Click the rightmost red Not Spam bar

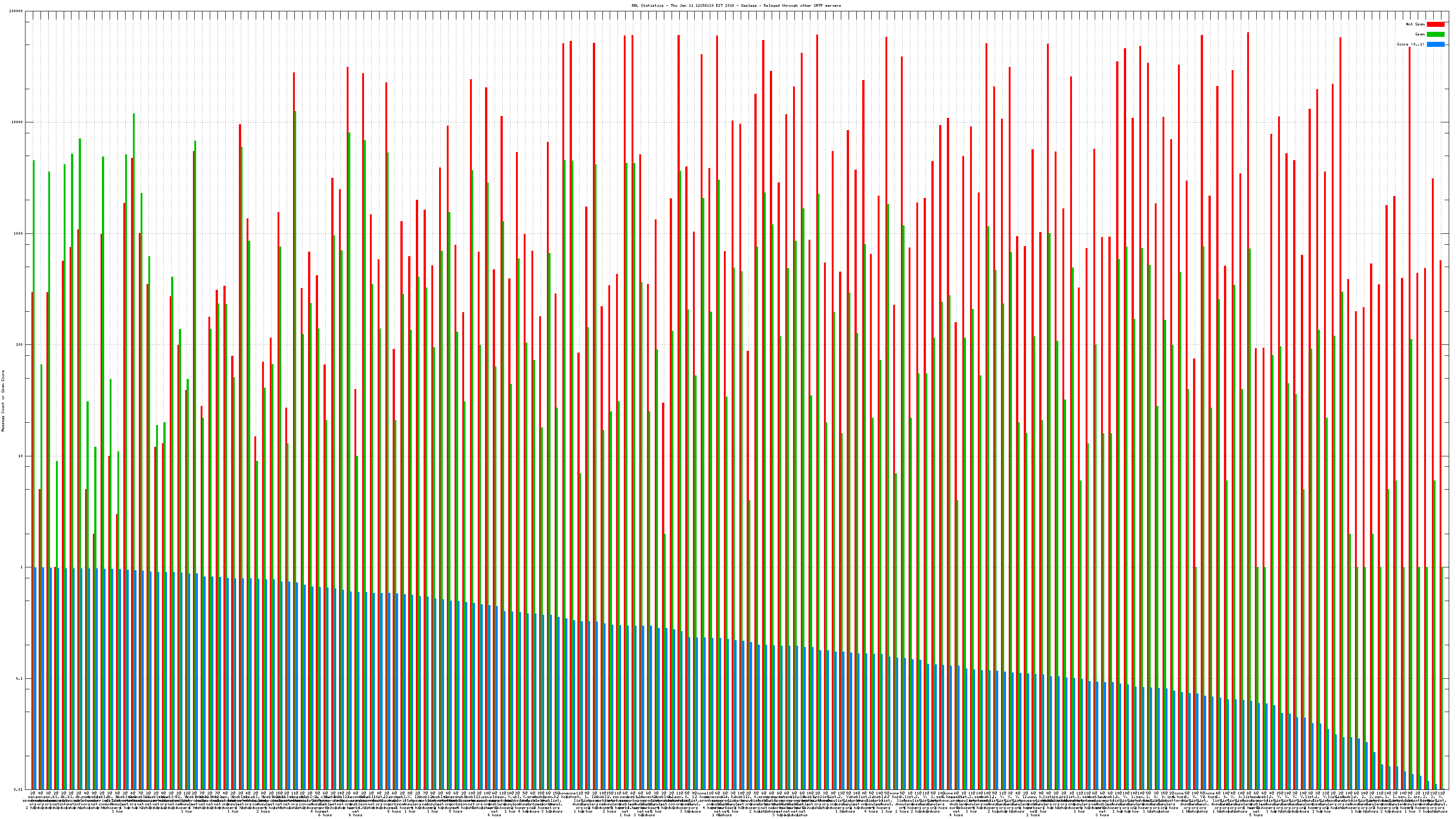[x=1440, y=509]
